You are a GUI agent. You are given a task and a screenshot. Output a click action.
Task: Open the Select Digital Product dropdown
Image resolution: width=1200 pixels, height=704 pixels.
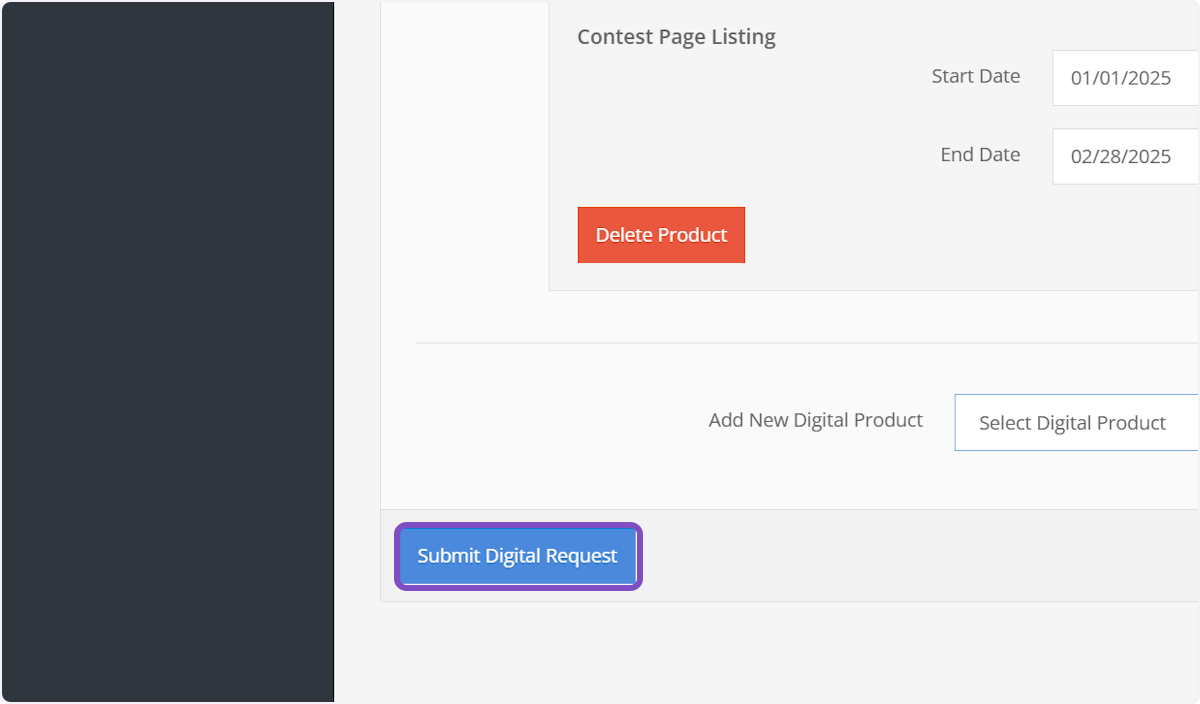[1075, 423]
